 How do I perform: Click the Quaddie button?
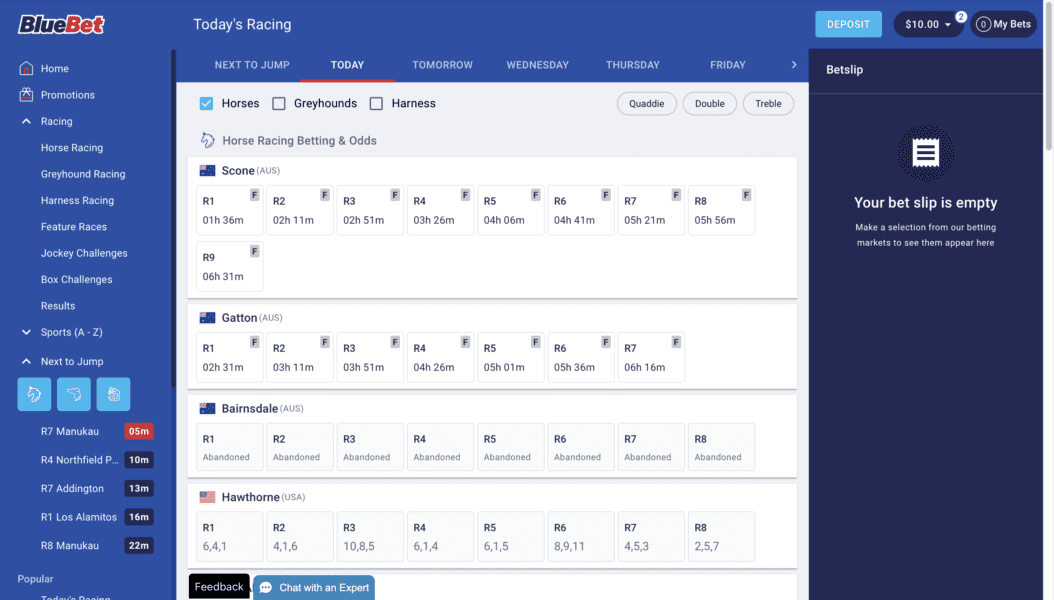(646, 104)
